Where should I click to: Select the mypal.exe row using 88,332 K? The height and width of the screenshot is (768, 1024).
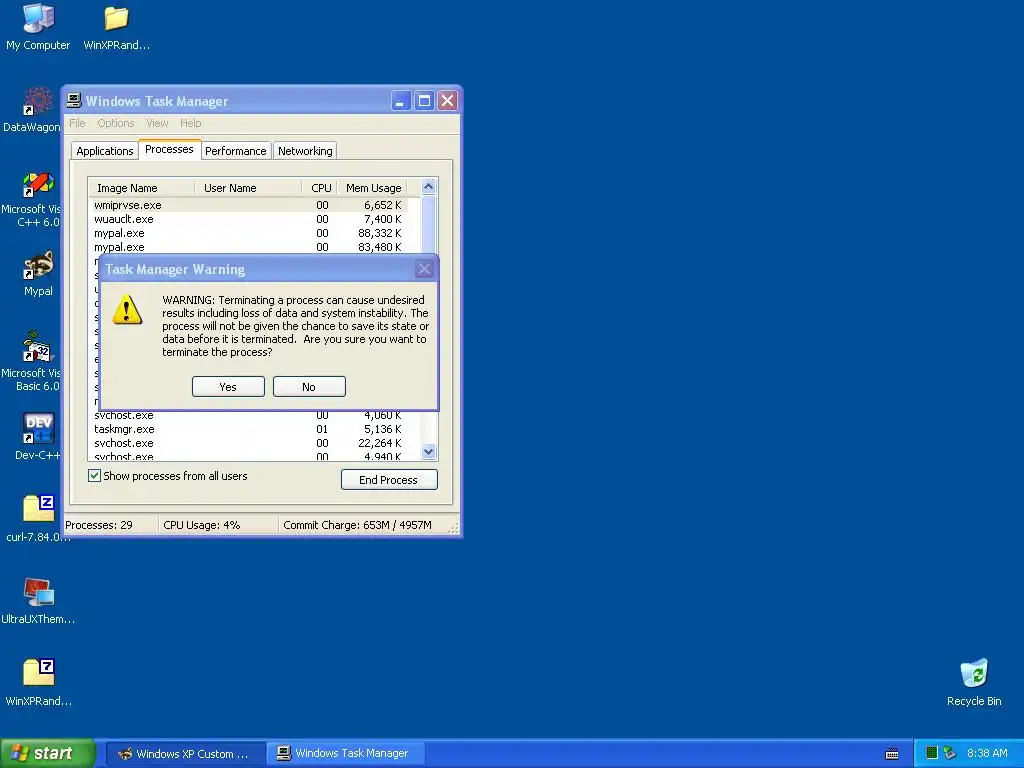tap(249, 233)
